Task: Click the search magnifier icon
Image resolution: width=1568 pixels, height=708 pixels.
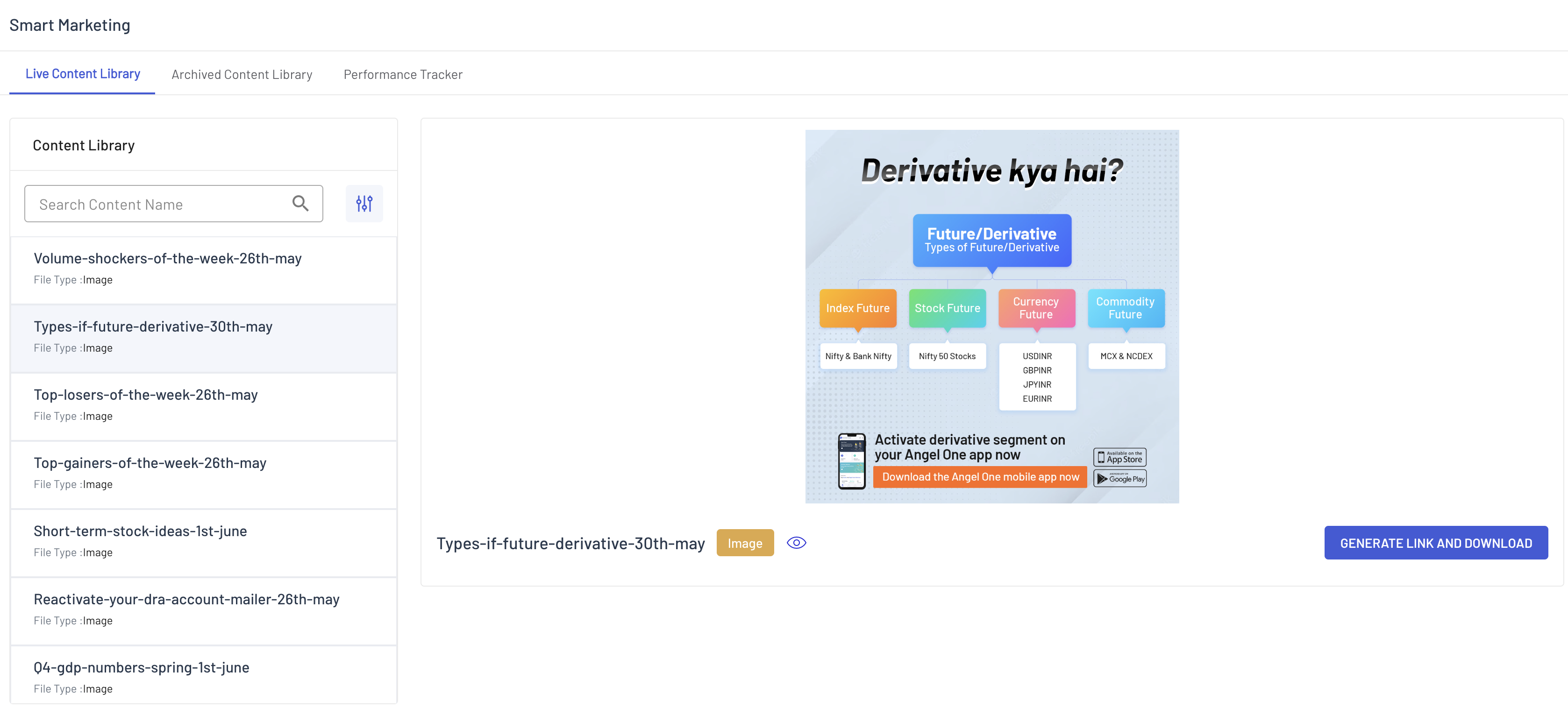Action: pyautogui.click(x=300, y=203)
